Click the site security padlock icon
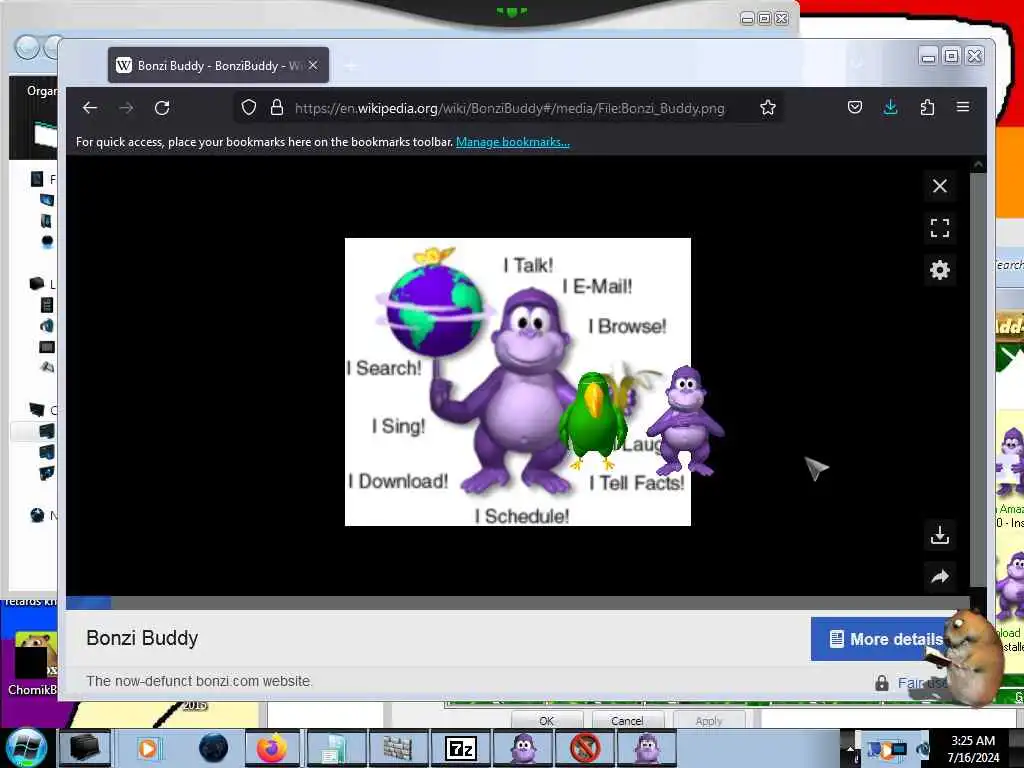1024x768 pixels. point(277,108)
